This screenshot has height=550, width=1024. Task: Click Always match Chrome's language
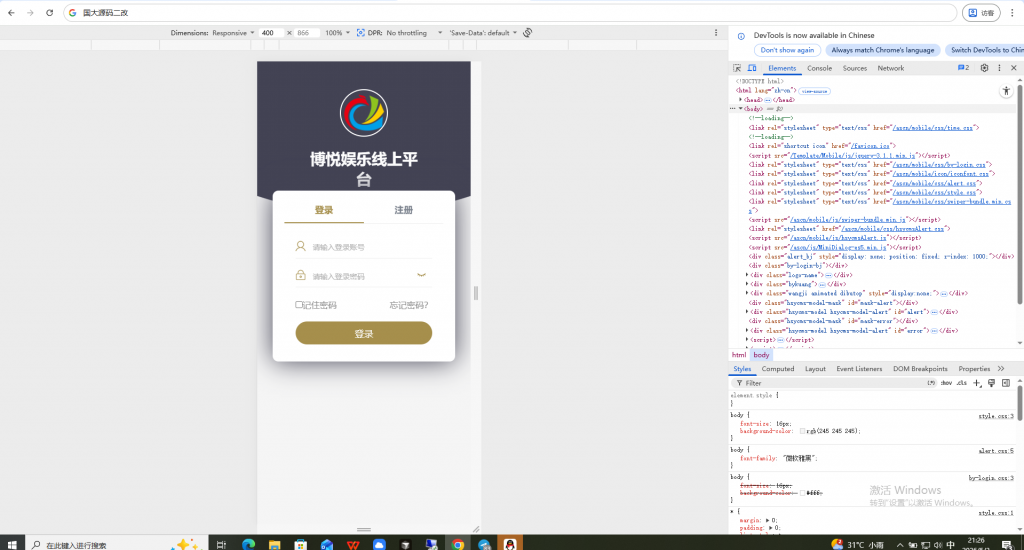(x=882, y=50)
